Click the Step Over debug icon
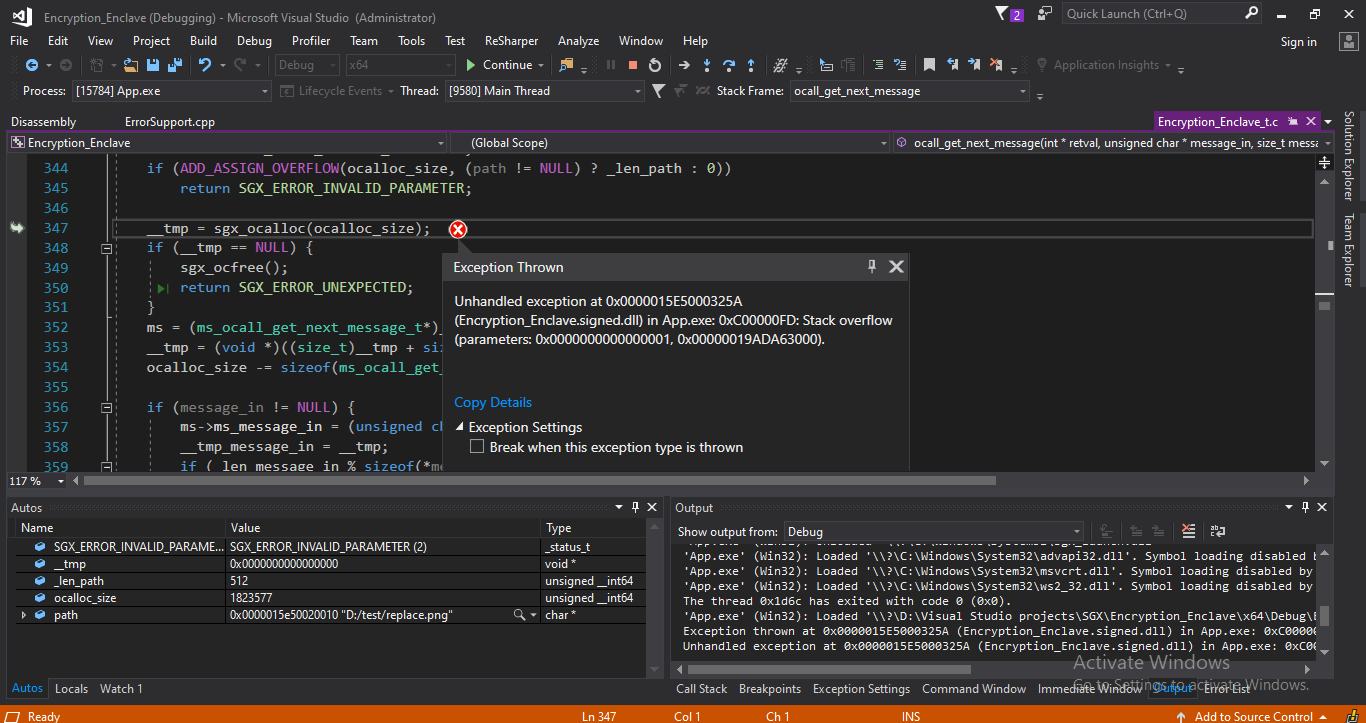The height and width of the screenshot is (723, 1366). click(729, 65)
